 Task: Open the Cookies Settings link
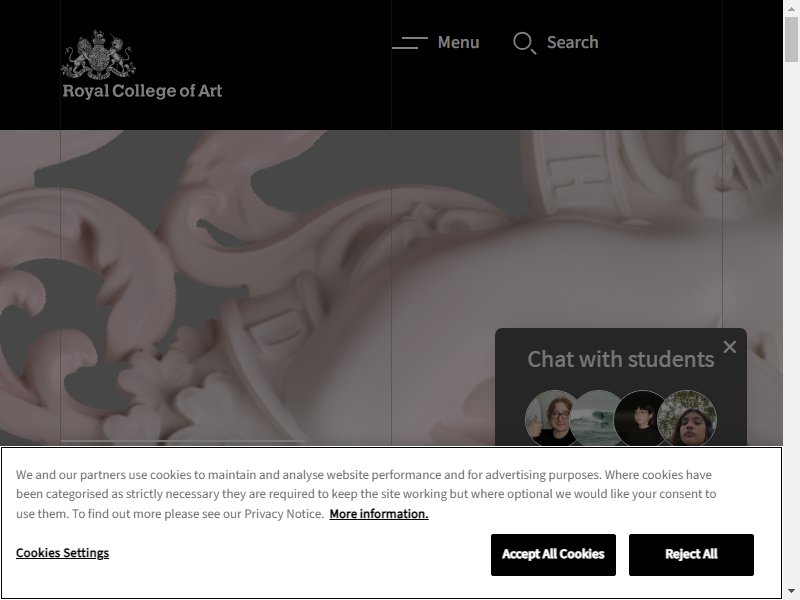(x=62, y=553)
